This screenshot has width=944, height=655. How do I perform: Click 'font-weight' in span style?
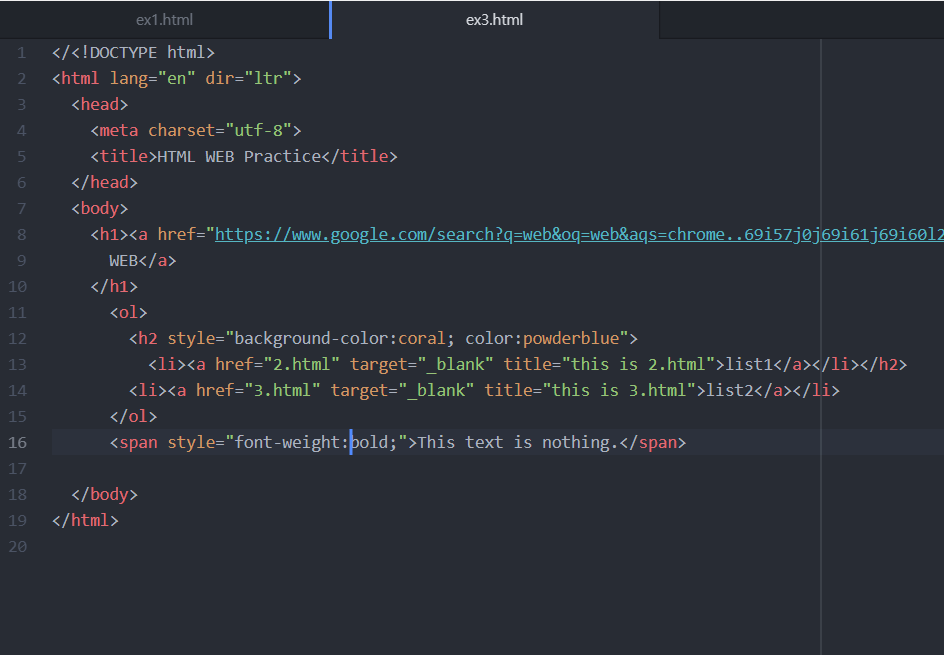(x=287, y=442)
